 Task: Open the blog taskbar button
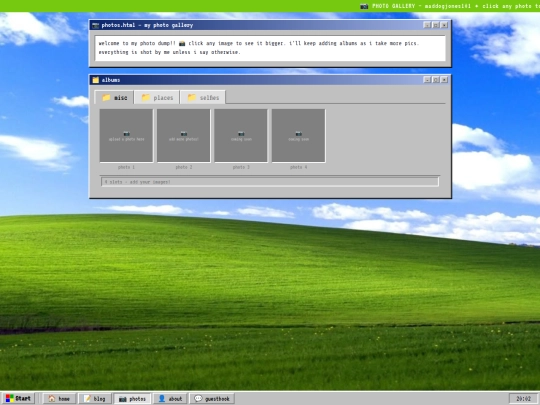pyautogui.click(x=95, y=398)
